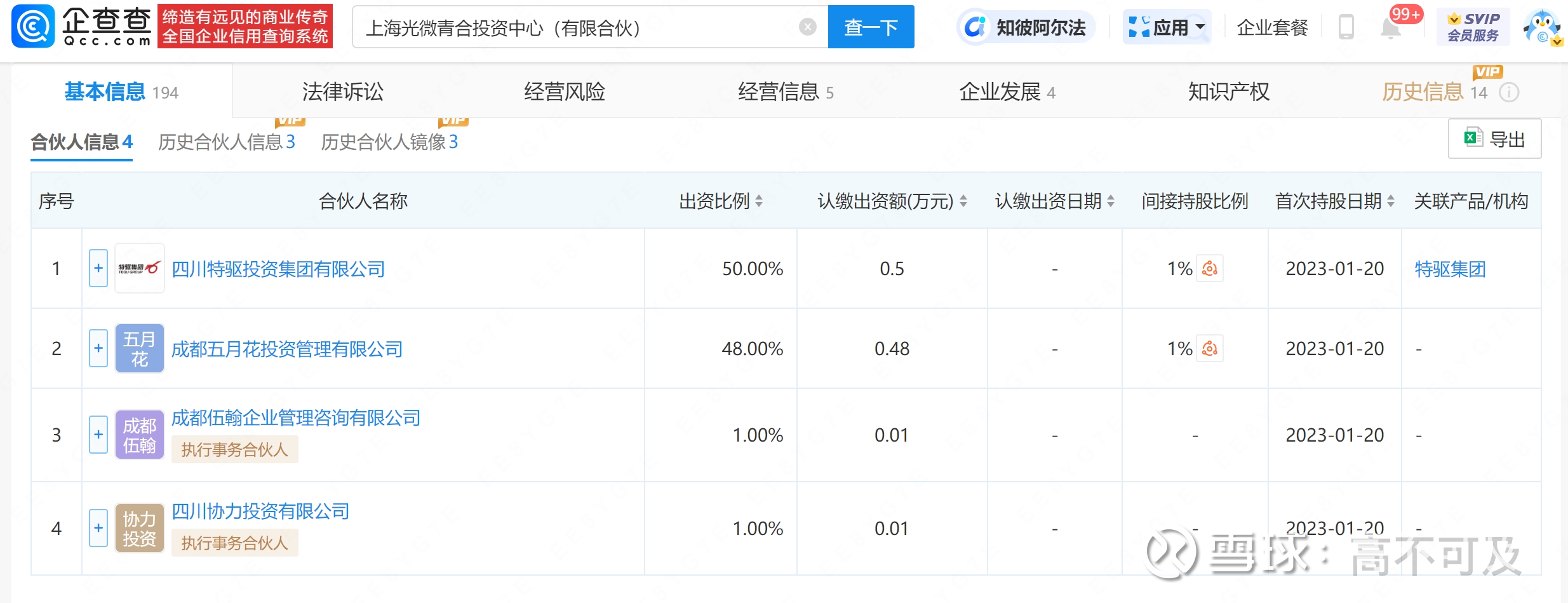Click the user avatar icon

[1542, 27]
